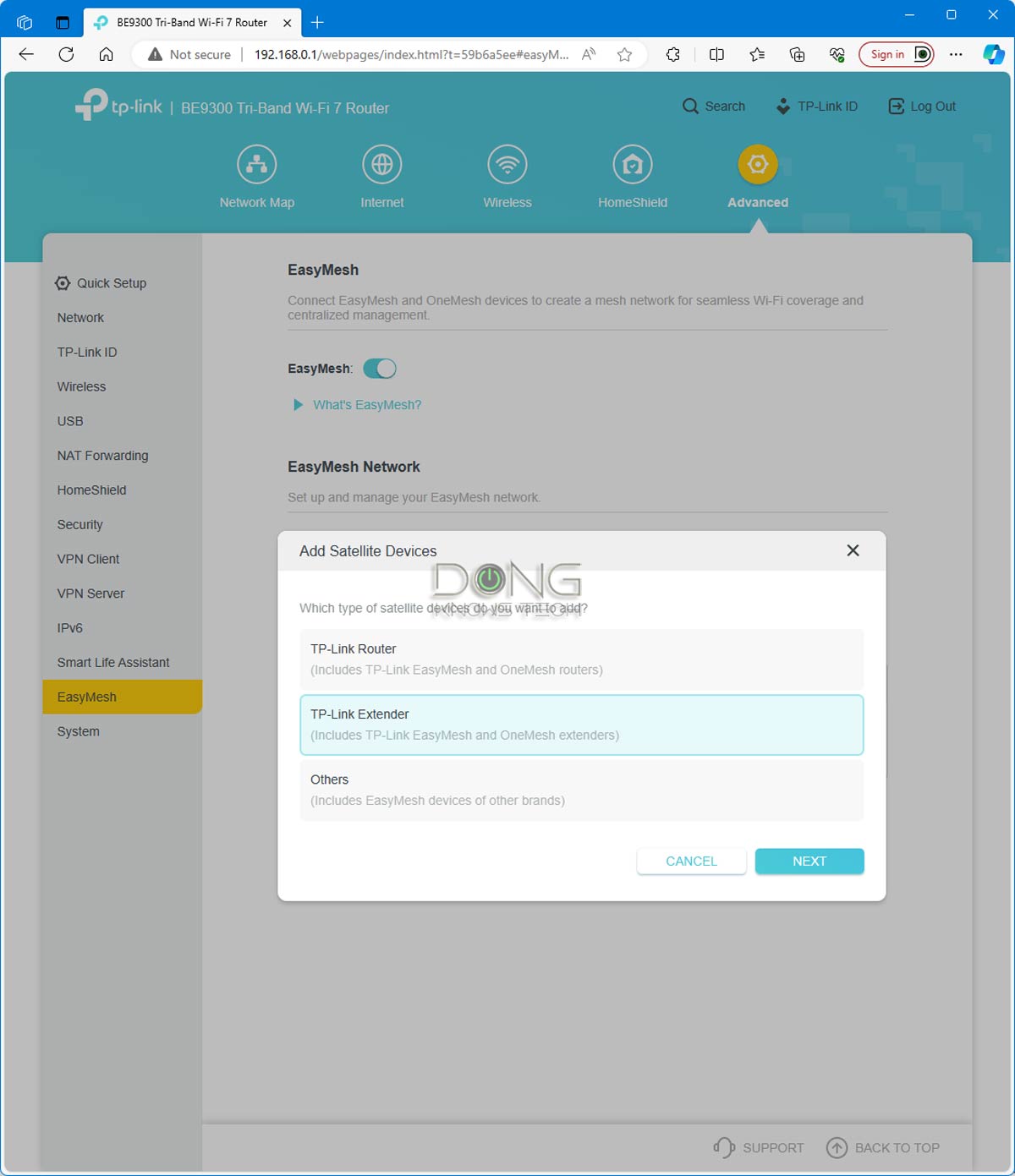
Task: Open the VPN Server sidebar entry
Action: [91, 593]
